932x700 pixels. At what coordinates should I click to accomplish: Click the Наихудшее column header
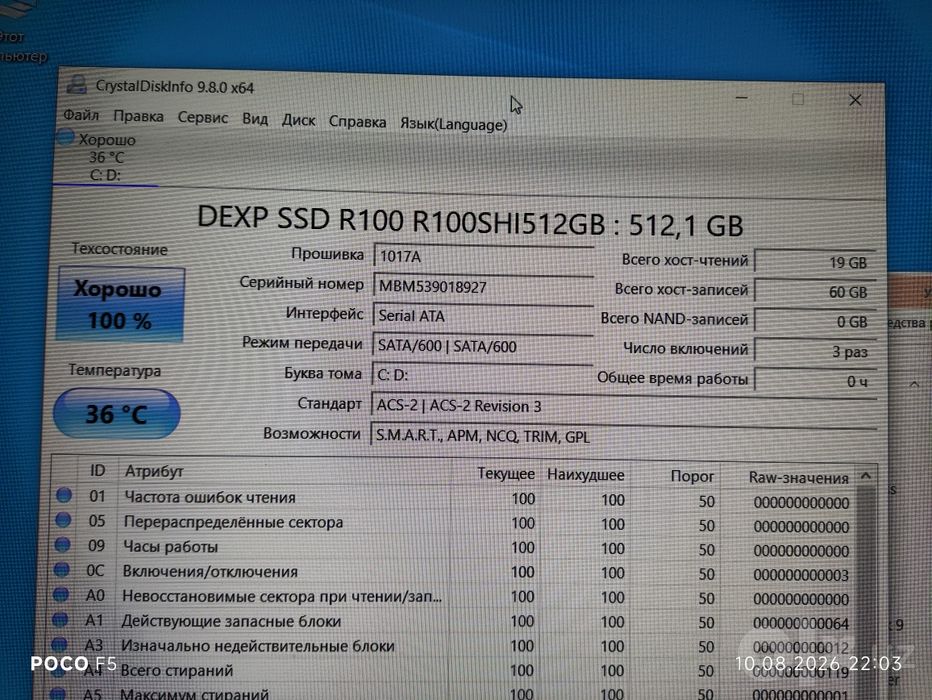pyautogui.click(x=585, y=475)
